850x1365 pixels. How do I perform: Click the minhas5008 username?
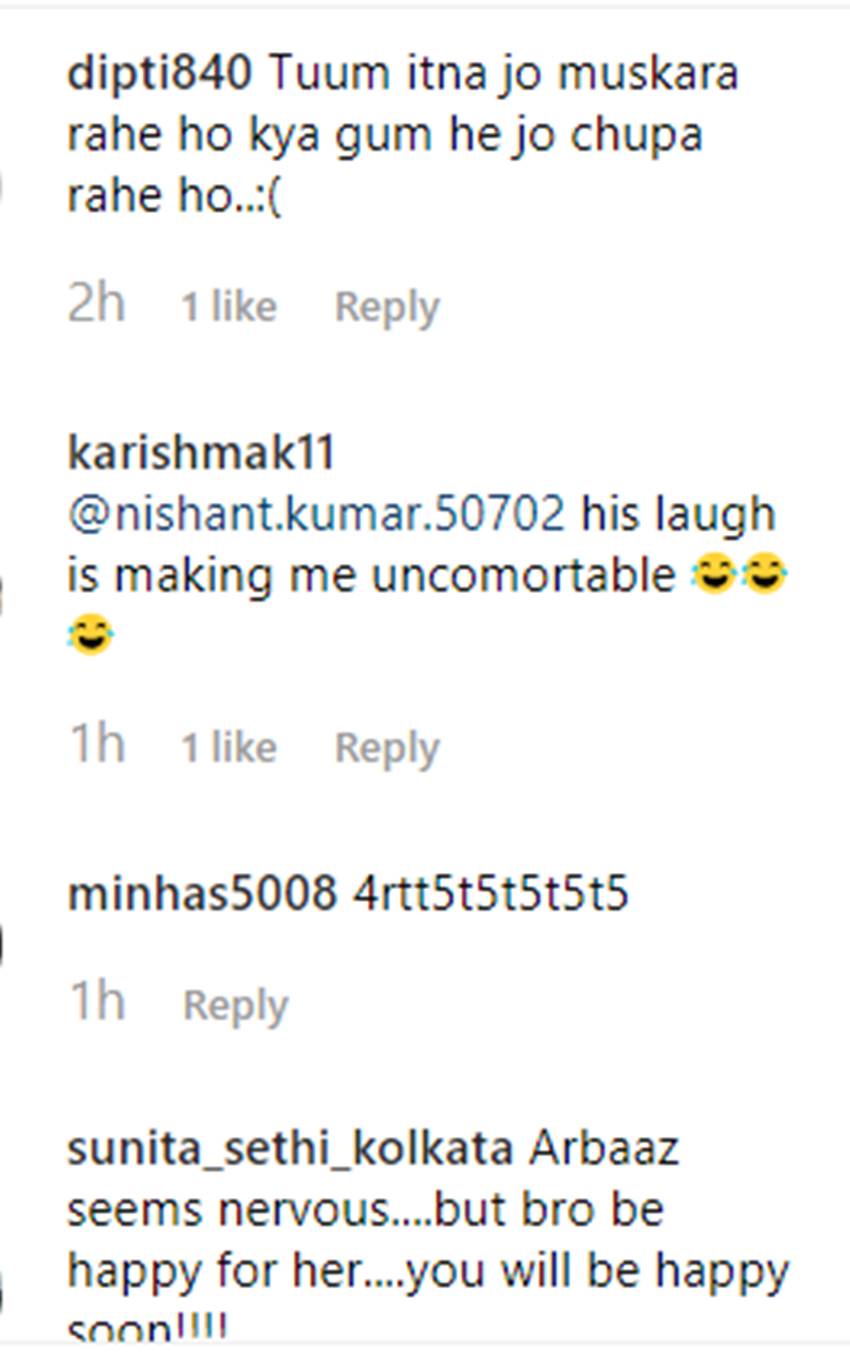(201, 894)
